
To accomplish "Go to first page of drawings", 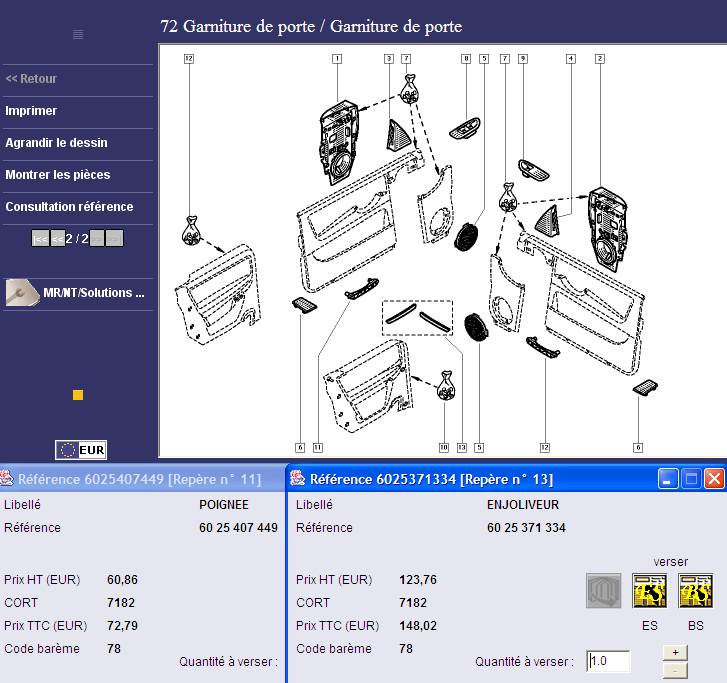I will coord(40,239).
